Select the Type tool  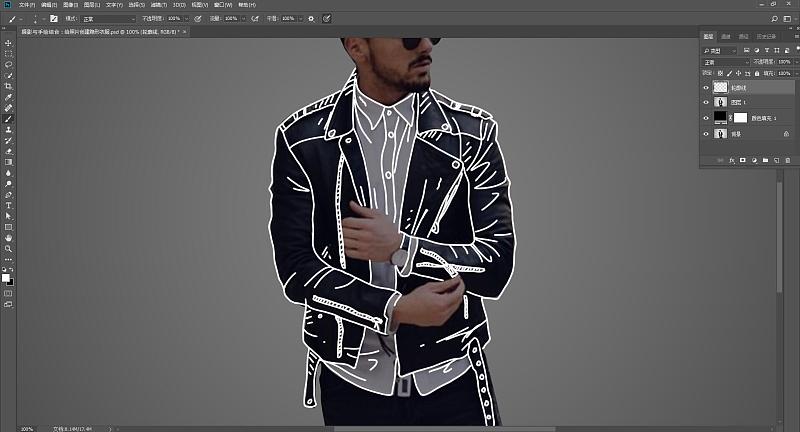click(x=8, y=206)
